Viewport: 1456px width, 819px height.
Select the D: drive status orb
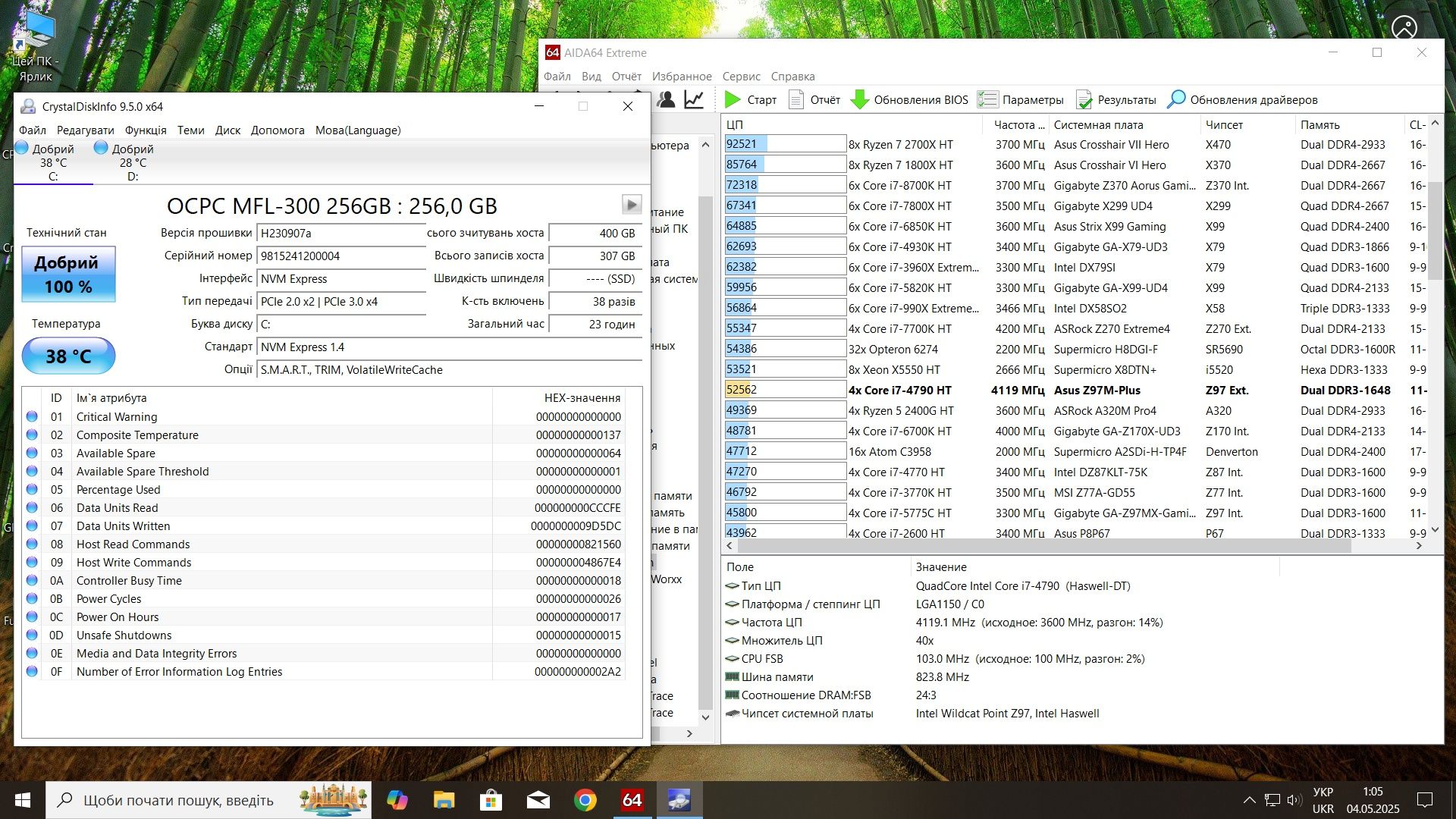pos(101,148)
